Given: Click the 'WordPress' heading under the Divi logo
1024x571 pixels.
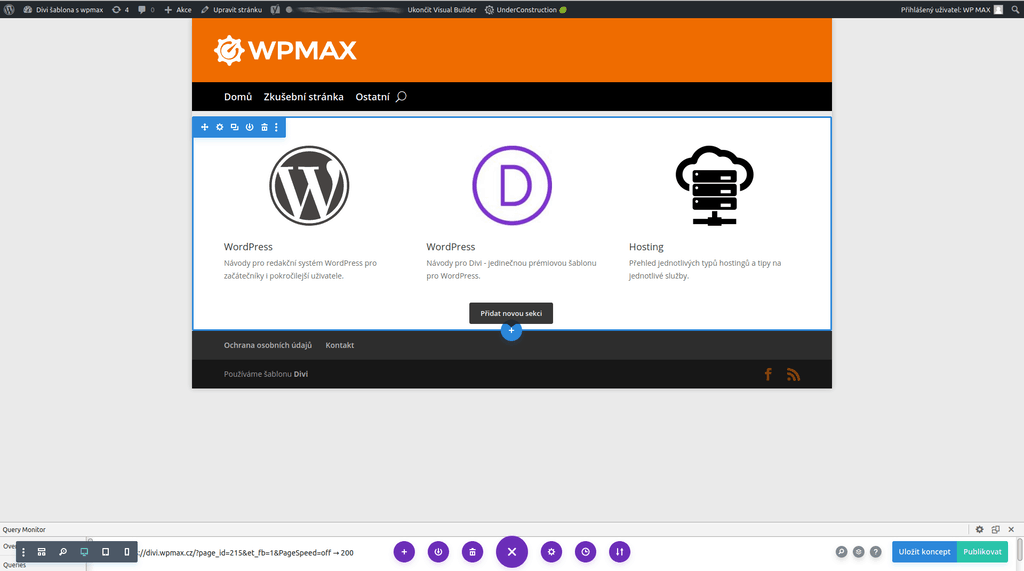Looking at the screenshot, I should [451, 247].
